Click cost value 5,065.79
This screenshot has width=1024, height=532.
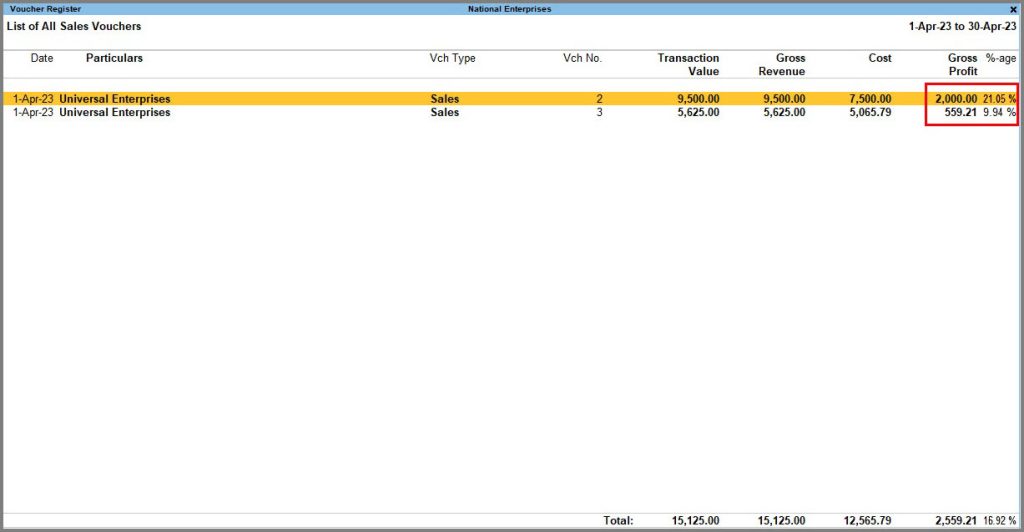[x=870, y=112]
